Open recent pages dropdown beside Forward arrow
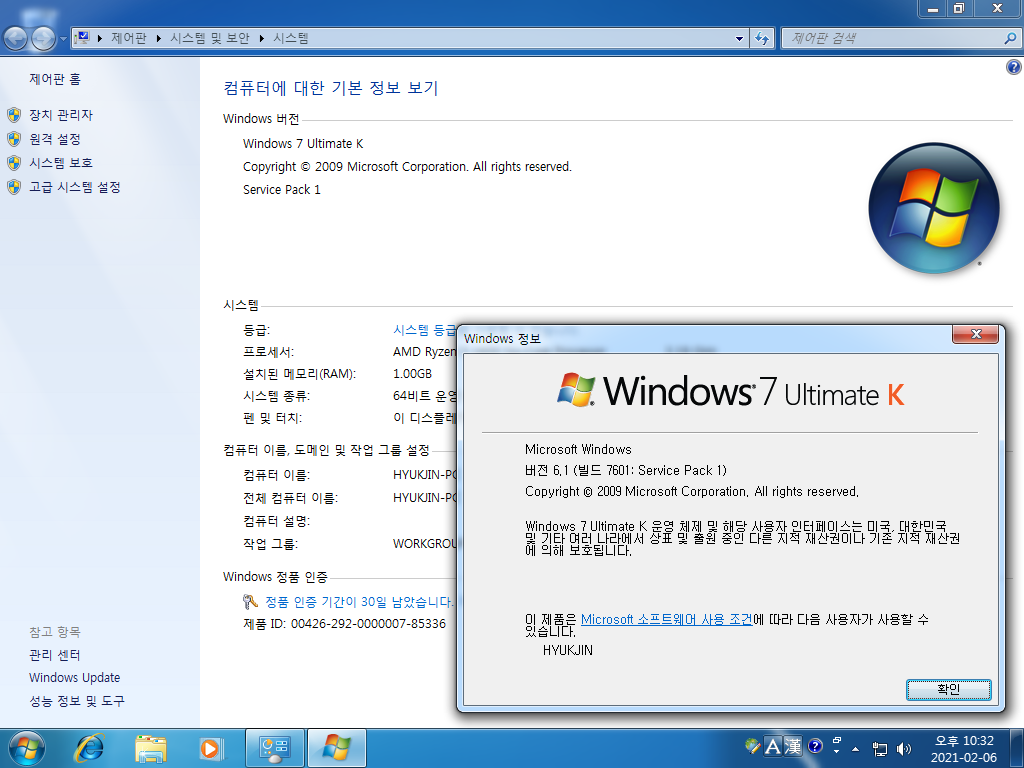1024x768 pixels. coord(63,39)
